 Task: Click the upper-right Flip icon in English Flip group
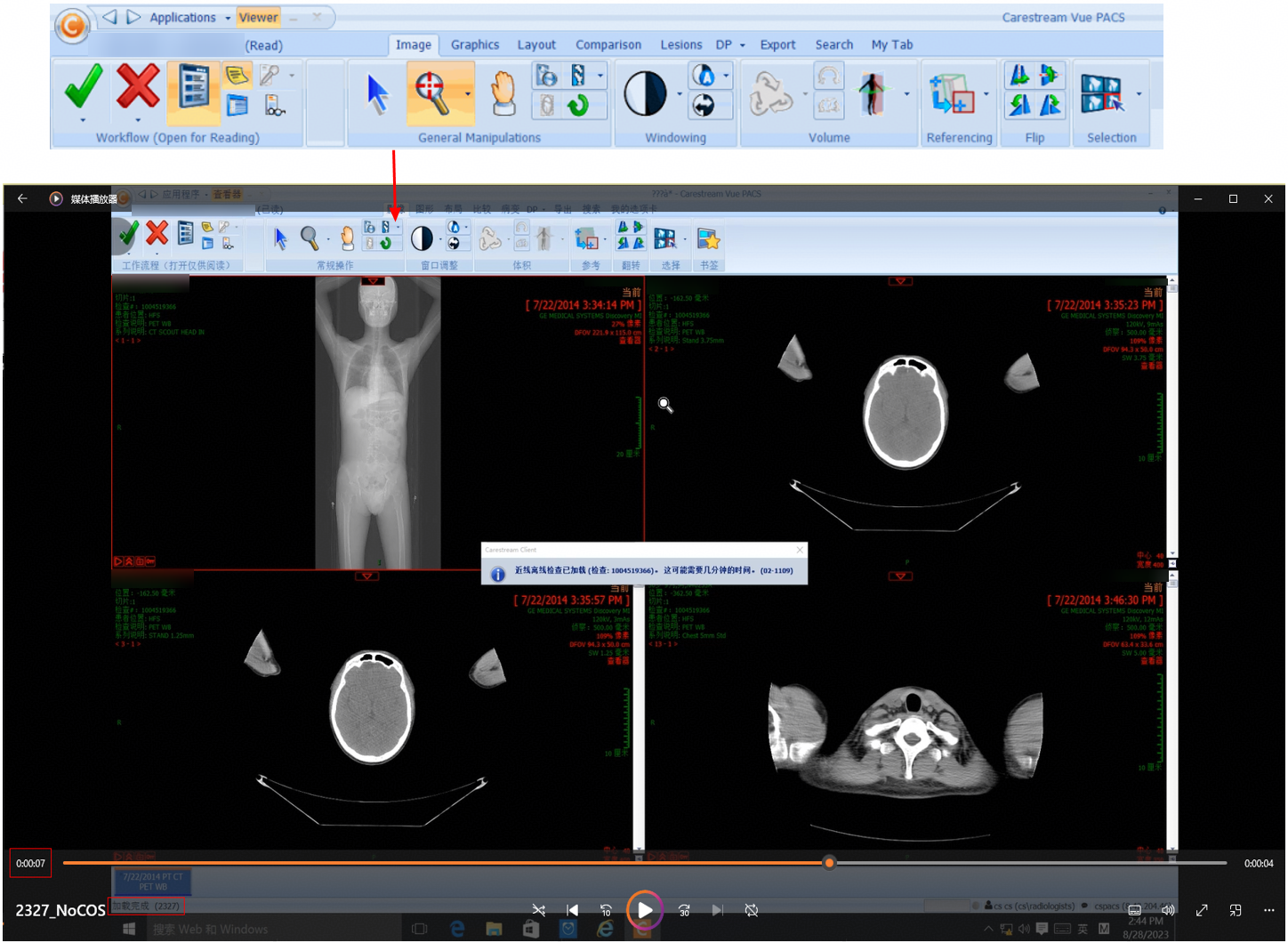click(1051, 76)
